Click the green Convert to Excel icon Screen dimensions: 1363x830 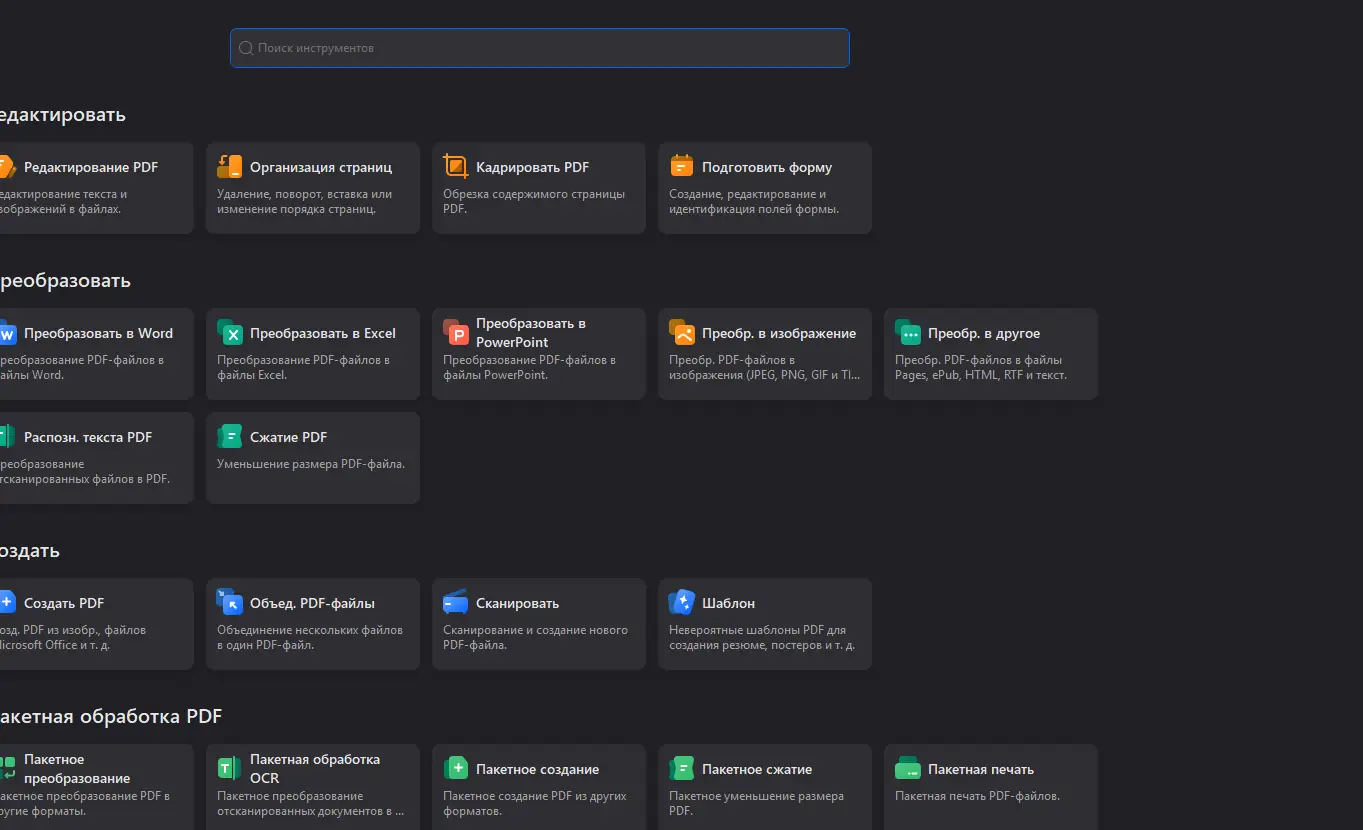[230, 333]
